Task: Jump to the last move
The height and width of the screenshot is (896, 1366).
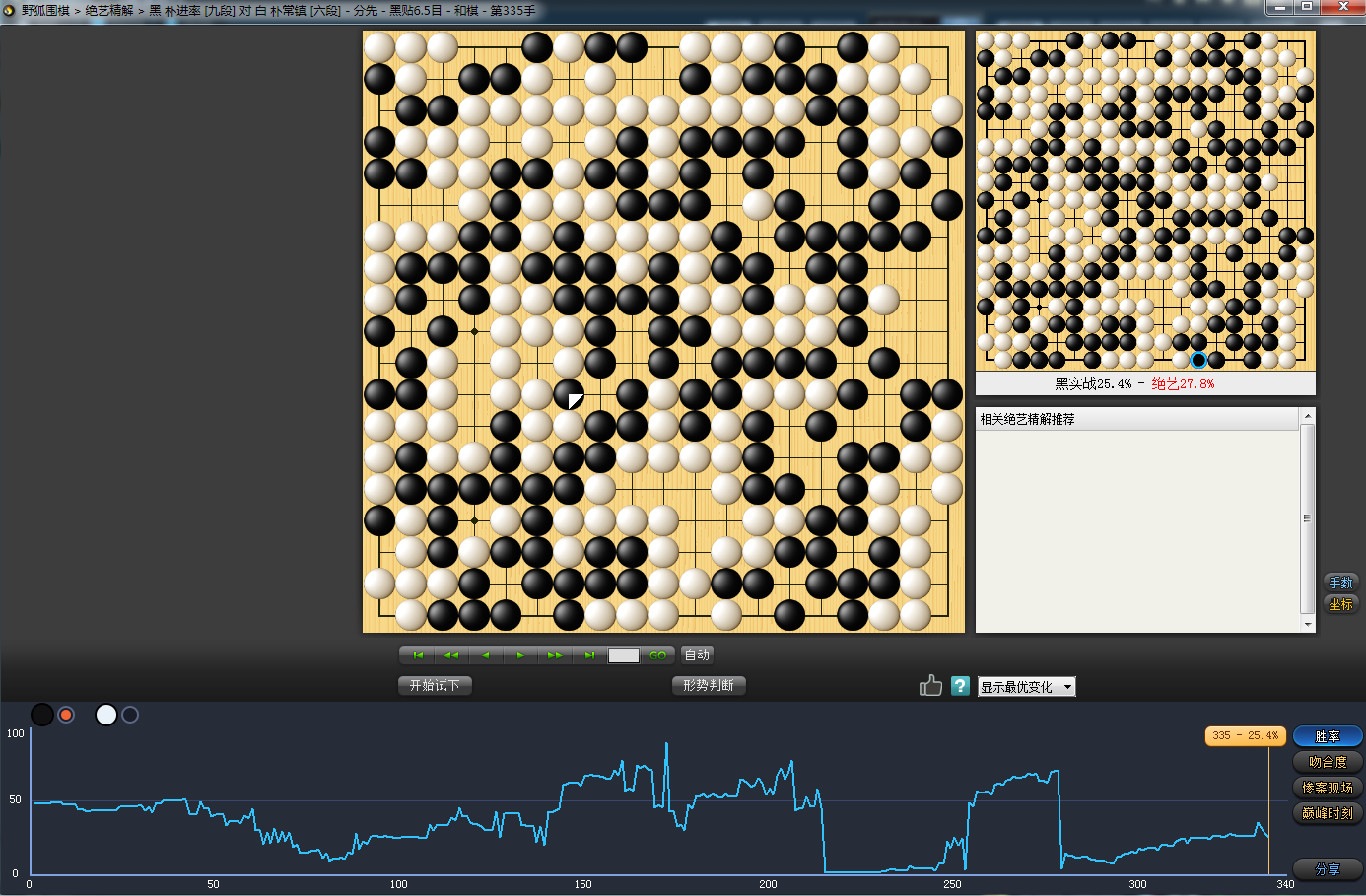Action: point(589,655)
